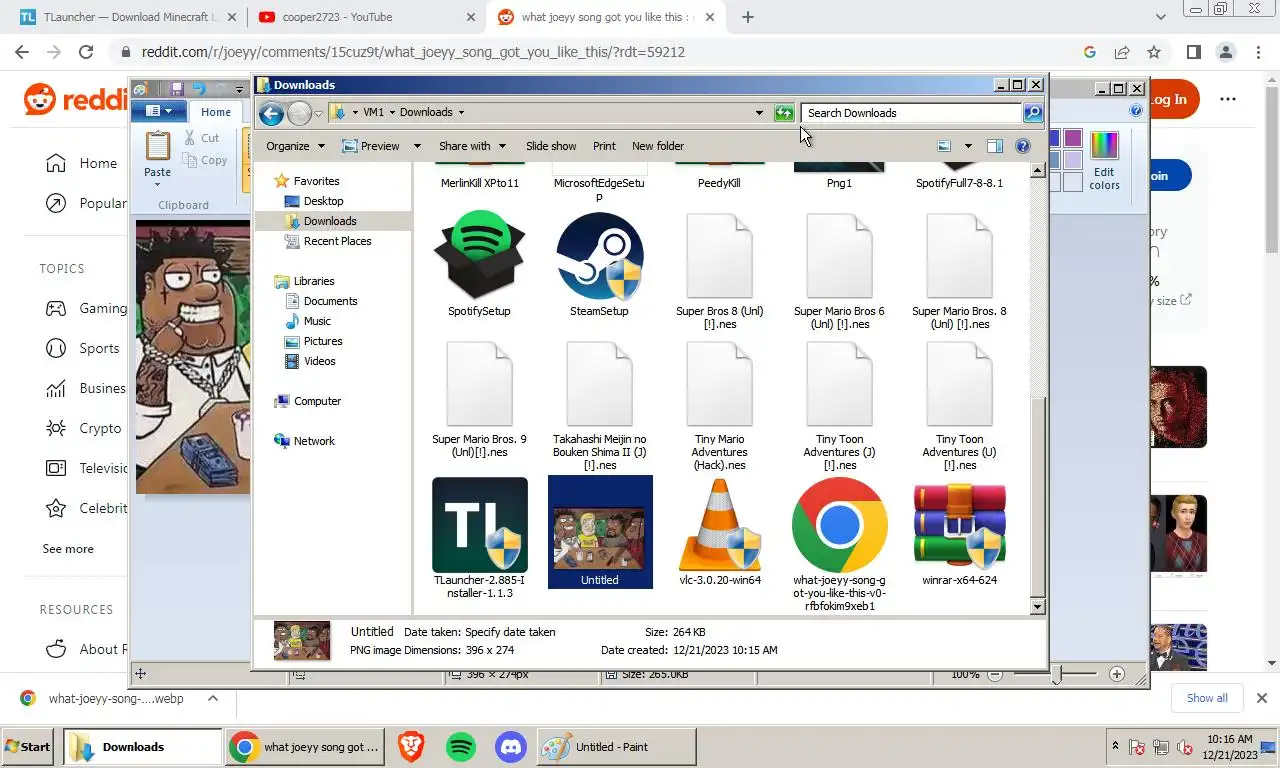Viewport: 1280px width, 768px height.
Task: Click the browser reload button
Action: 86,52
